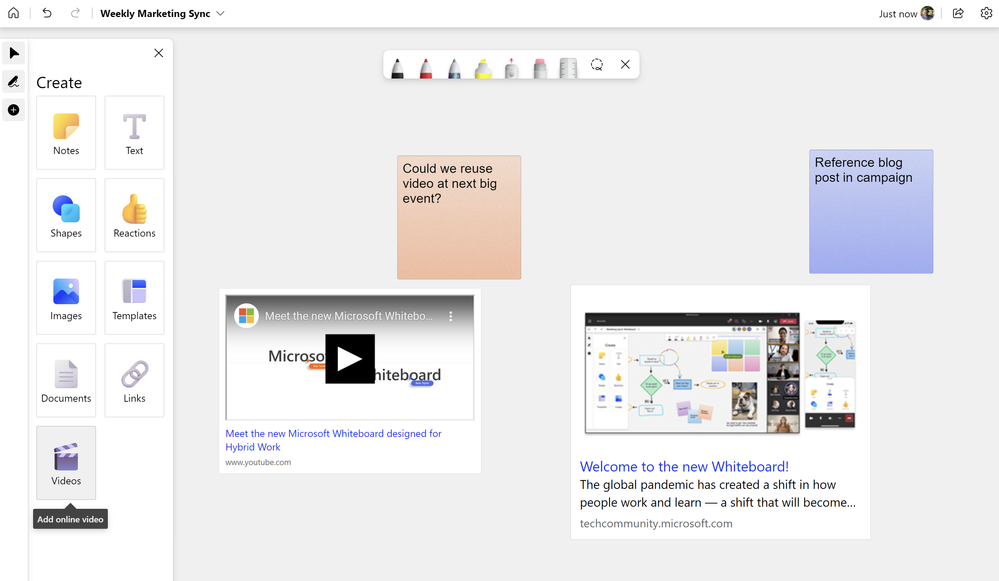Toggle inking mode in the left sidebar

13,81
